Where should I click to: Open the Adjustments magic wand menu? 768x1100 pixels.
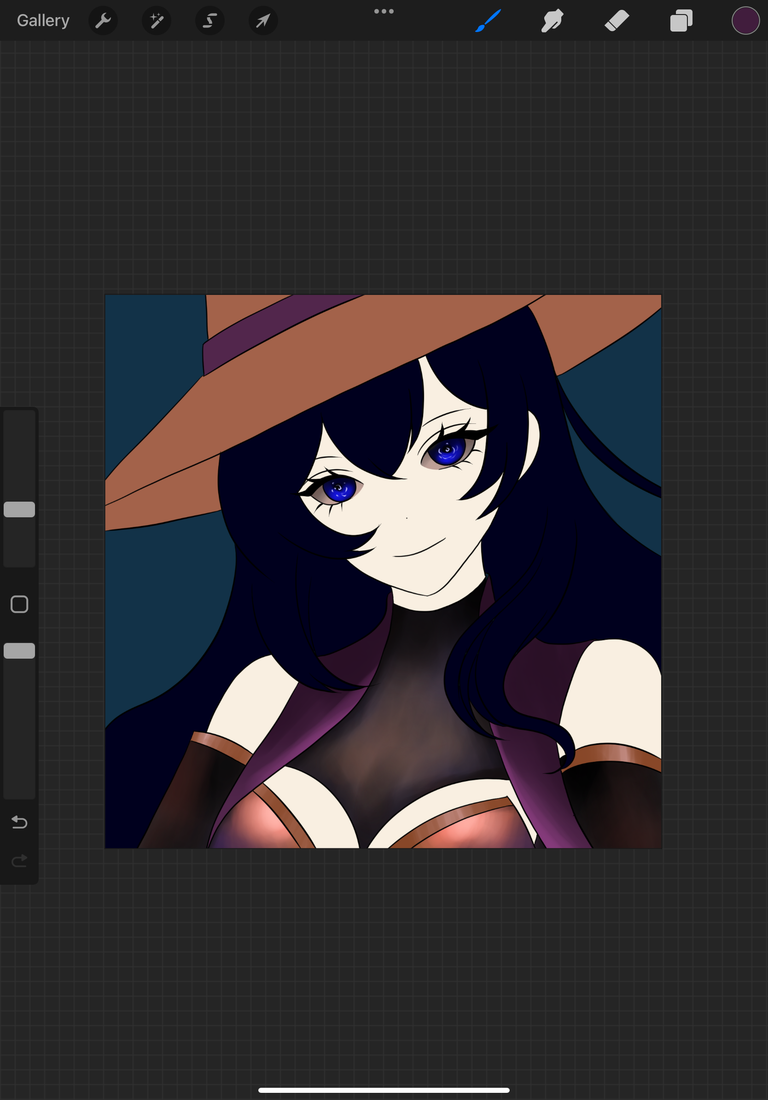tap(156, 20)
